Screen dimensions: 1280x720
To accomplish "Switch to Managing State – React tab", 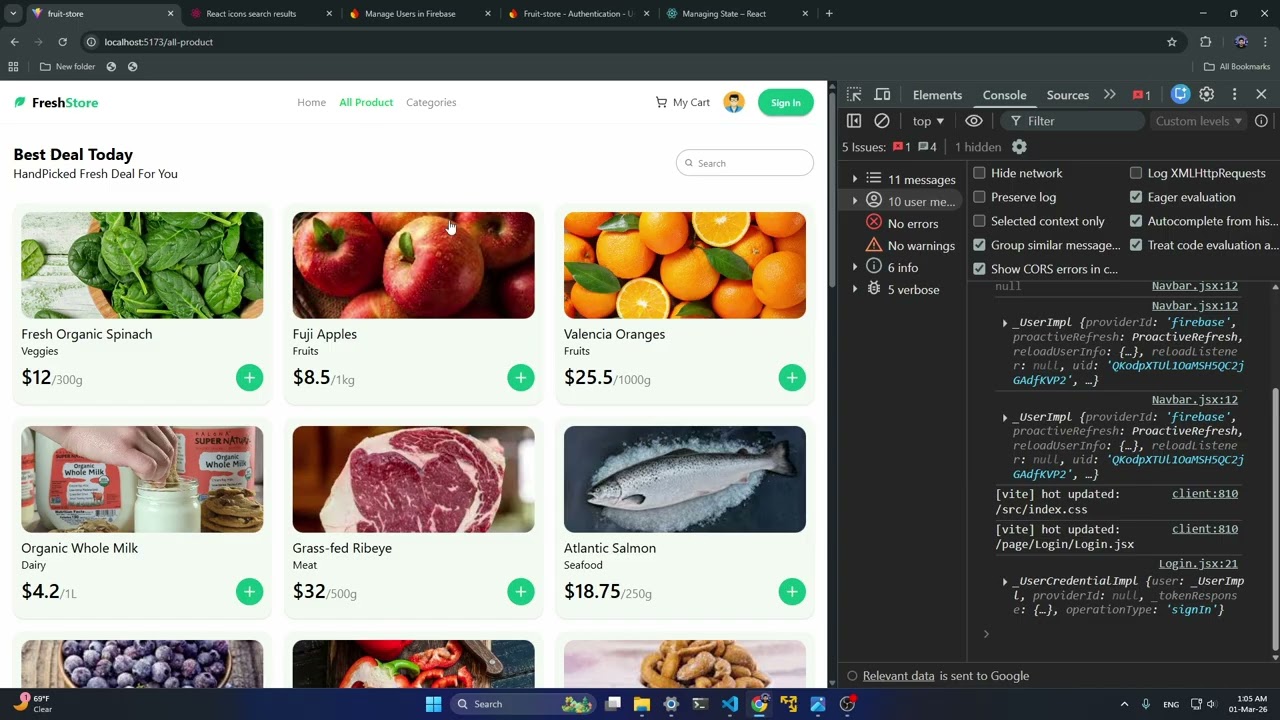I will tap(738, 14).
